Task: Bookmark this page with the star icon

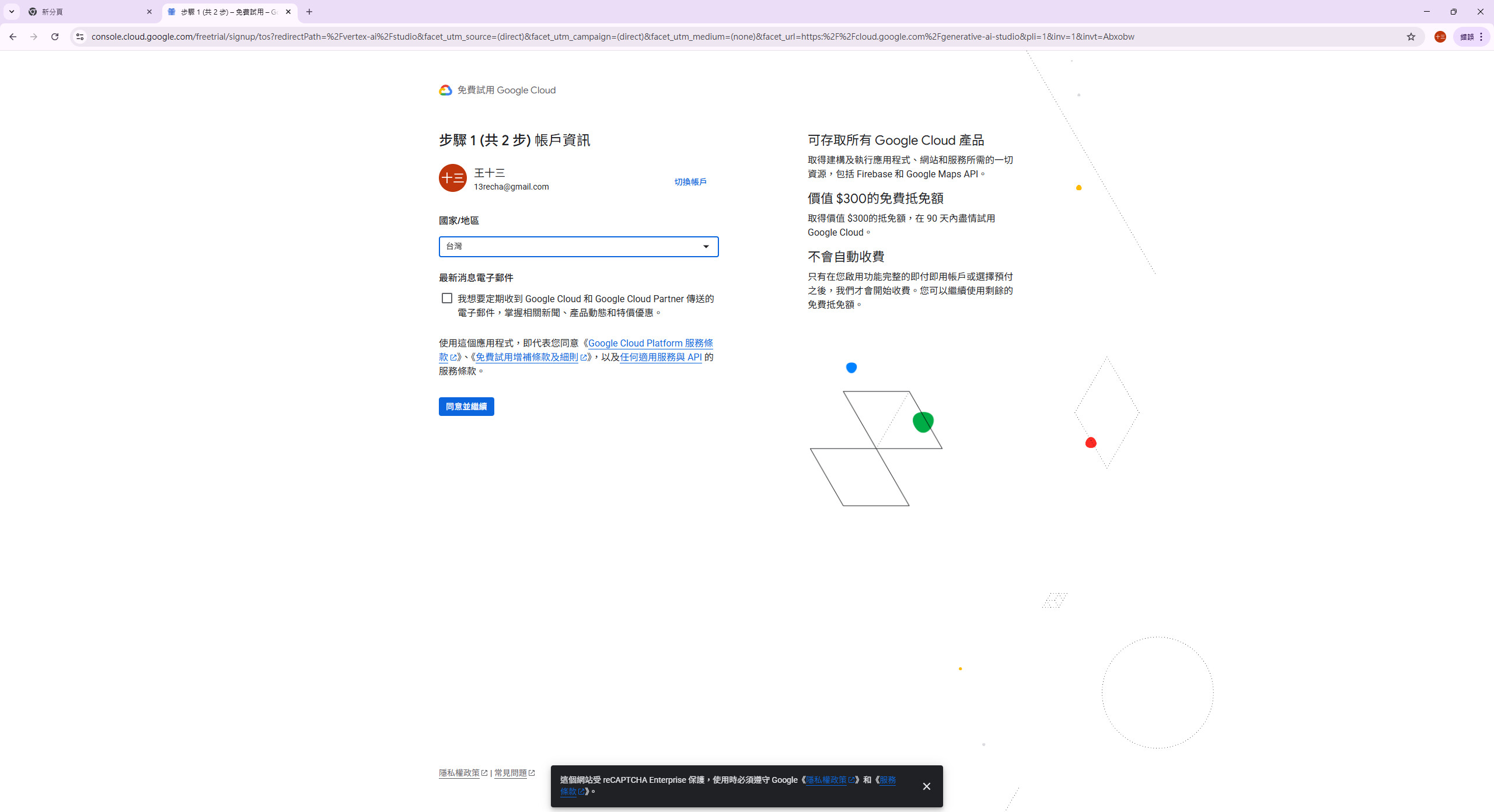Action: tap(1411, 37)
